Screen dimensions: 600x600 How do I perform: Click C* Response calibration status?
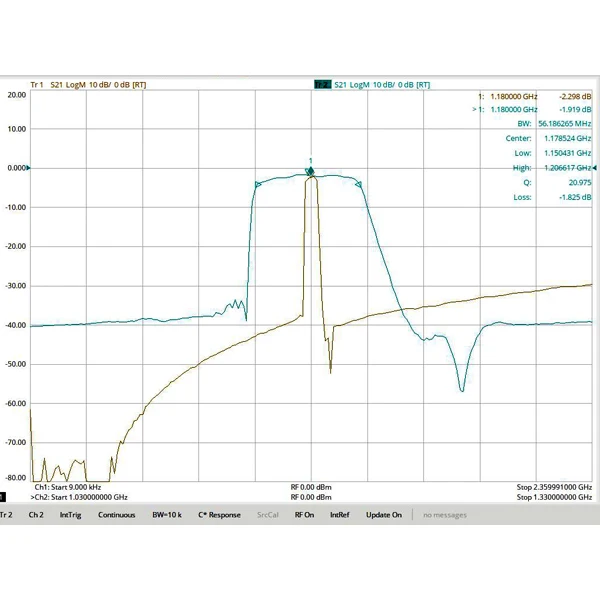pyautogui.click(x=219, y=515)
